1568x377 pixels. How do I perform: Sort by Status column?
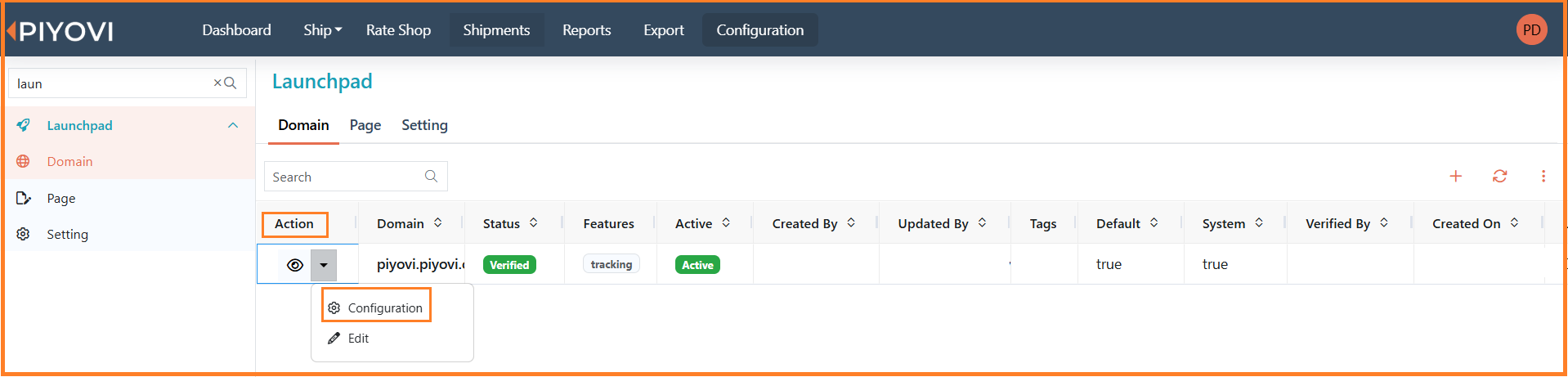coord(534,222)
